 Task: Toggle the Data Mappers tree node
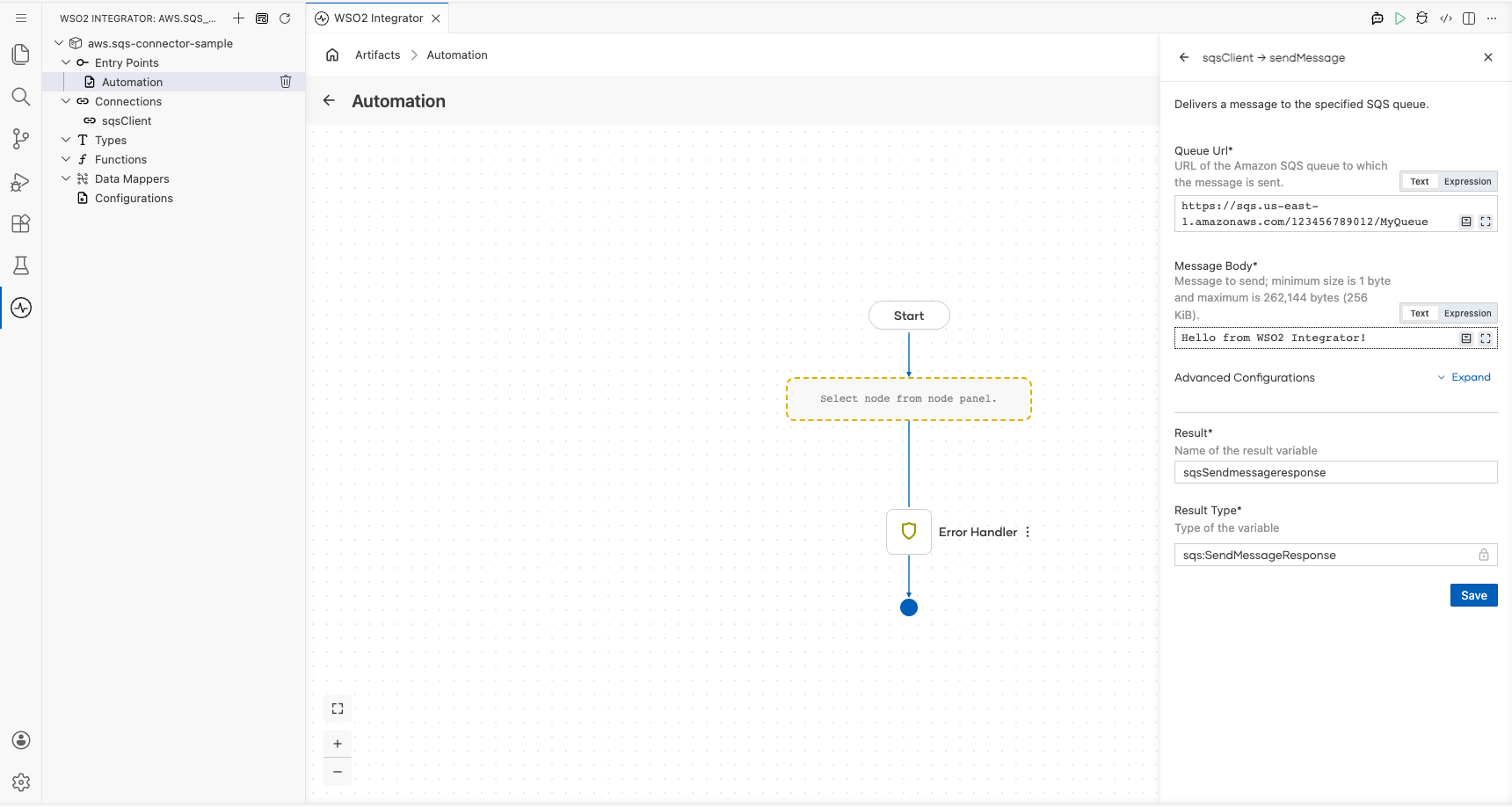[66, 178]
